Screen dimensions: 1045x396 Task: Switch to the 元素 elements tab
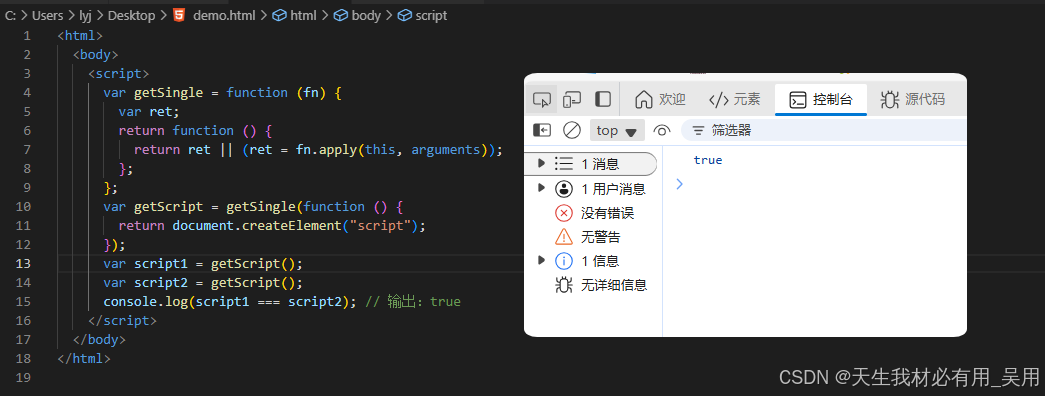point(734,99)
